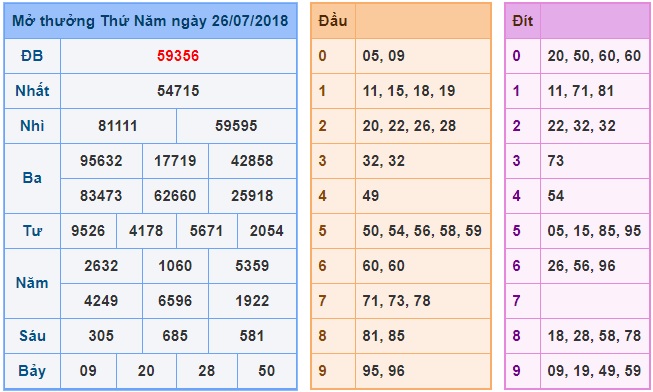Image resolution: width=653 pixels, height=392 pixels.
Task: Select the first prize number 54715
Action: pos(178,91)
